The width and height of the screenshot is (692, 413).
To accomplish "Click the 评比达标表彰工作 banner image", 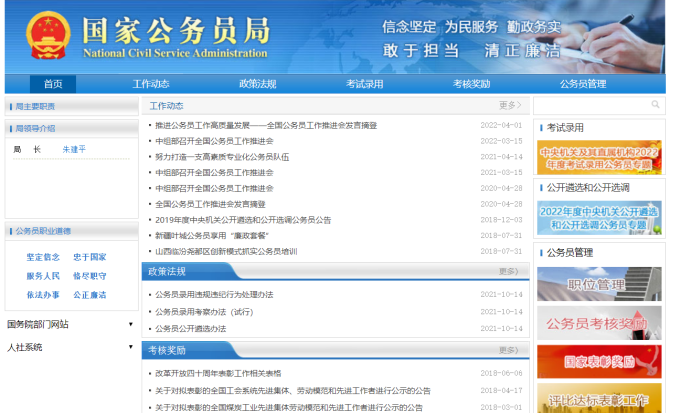I will coord(599,398).
